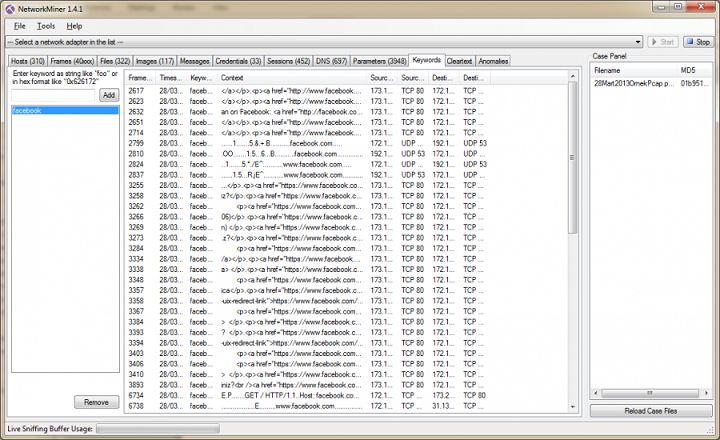Click the NetworkMiner app icon in title bar
The height and width of the screenshot is (440, 720).
10,9
